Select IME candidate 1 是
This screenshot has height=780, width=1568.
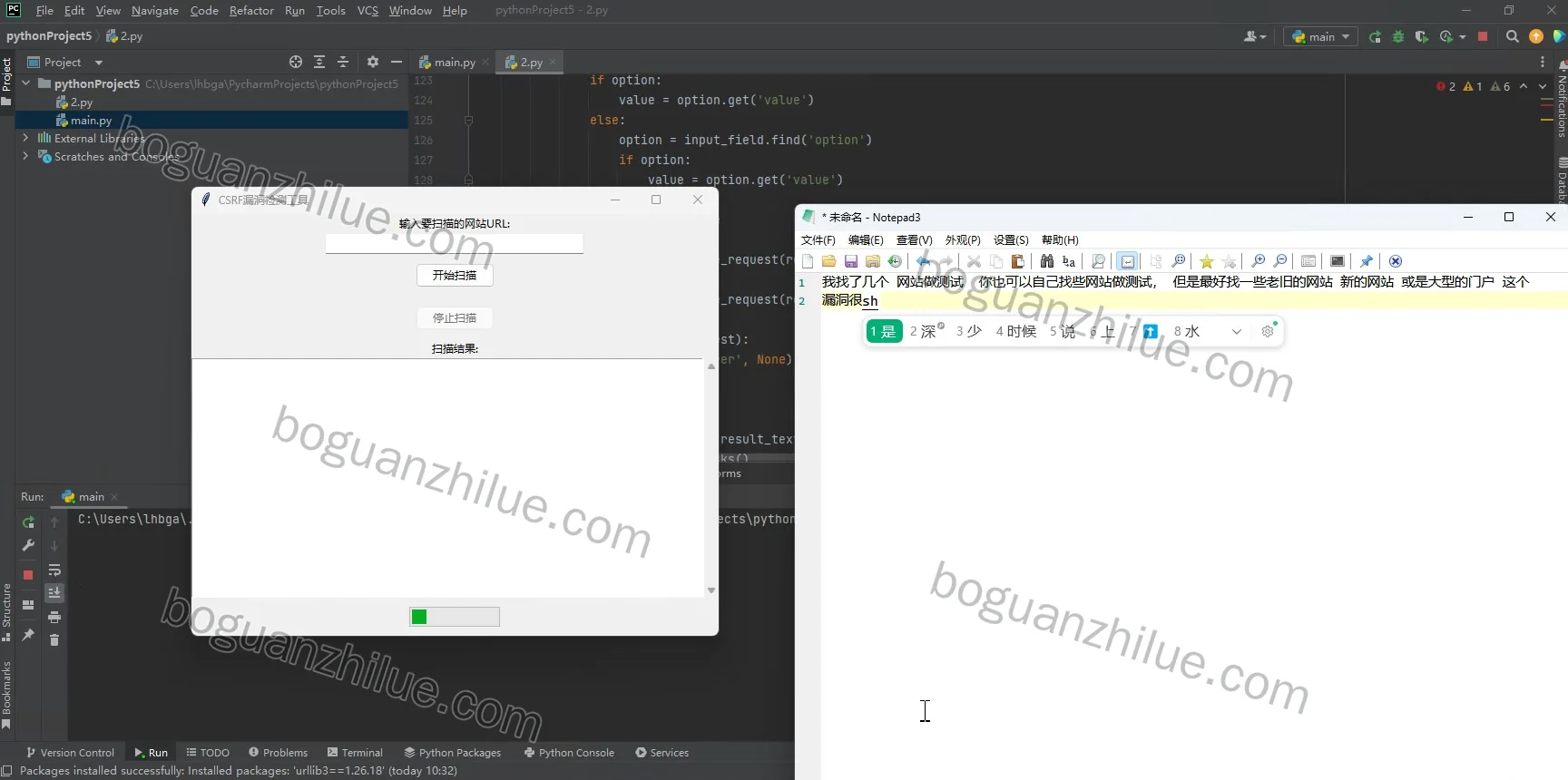(x=884, y=331)
